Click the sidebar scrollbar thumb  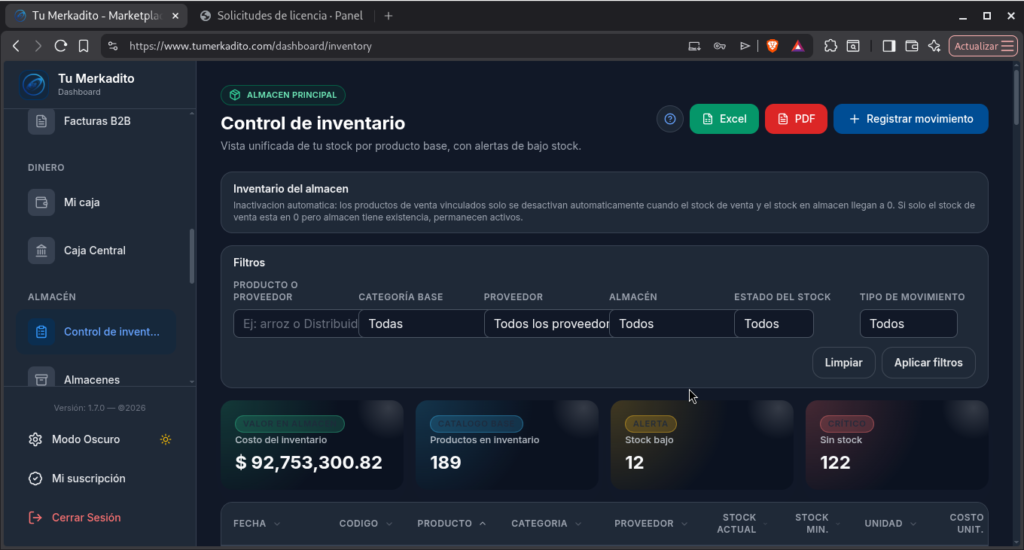click(x=191, y=255)
